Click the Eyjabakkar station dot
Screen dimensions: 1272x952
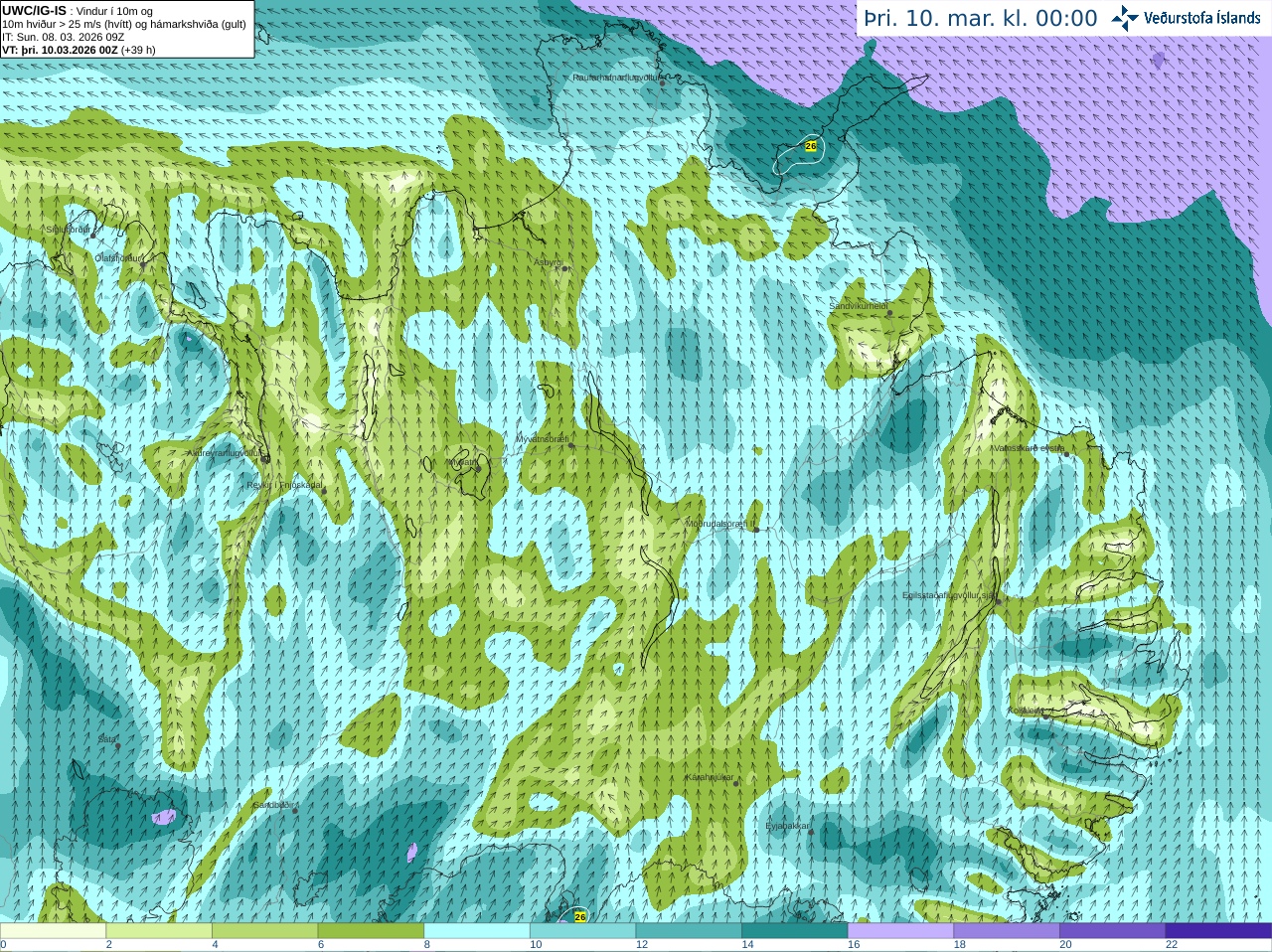[811, 832]
